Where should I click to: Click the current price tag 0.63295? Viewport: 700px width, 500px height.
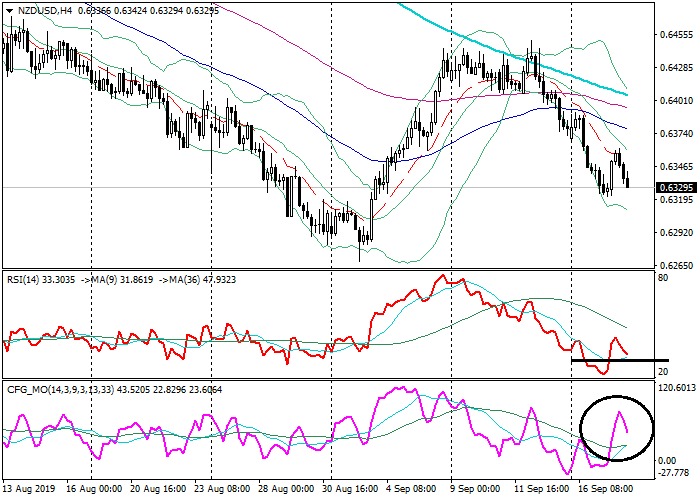tap(675, 187)
